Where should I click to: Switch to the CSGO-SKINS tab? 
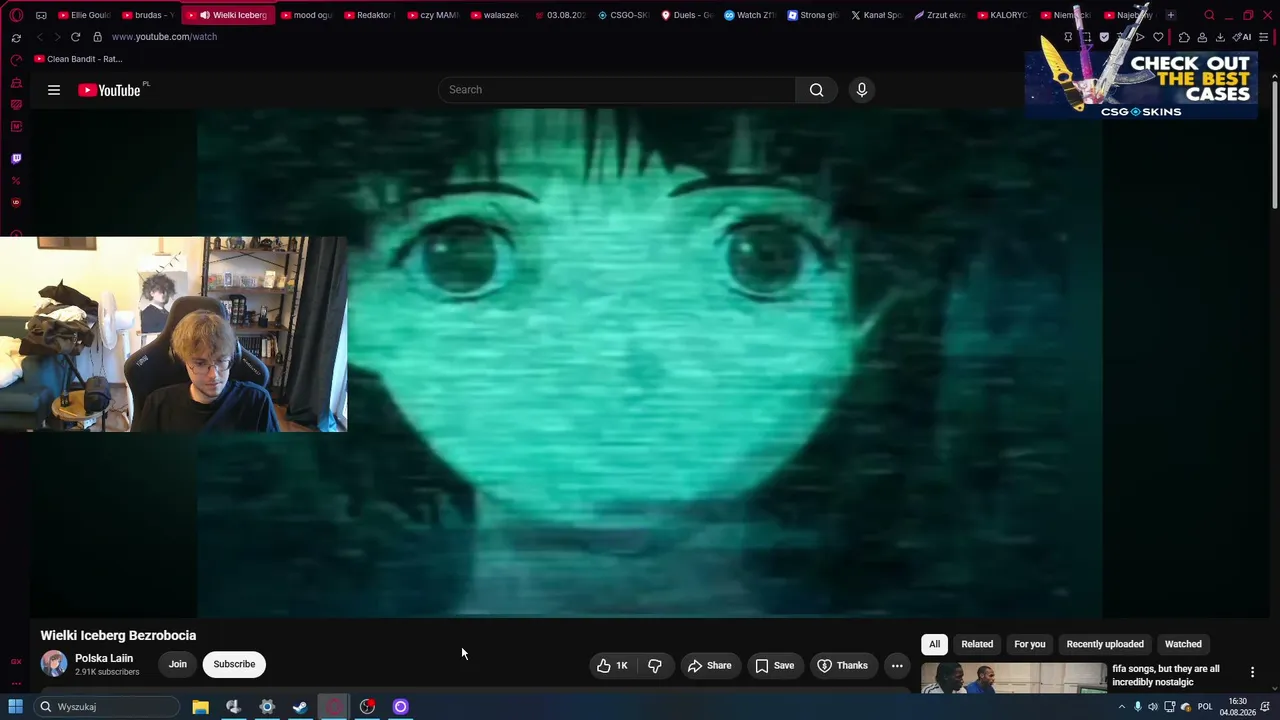pos(623,15)
